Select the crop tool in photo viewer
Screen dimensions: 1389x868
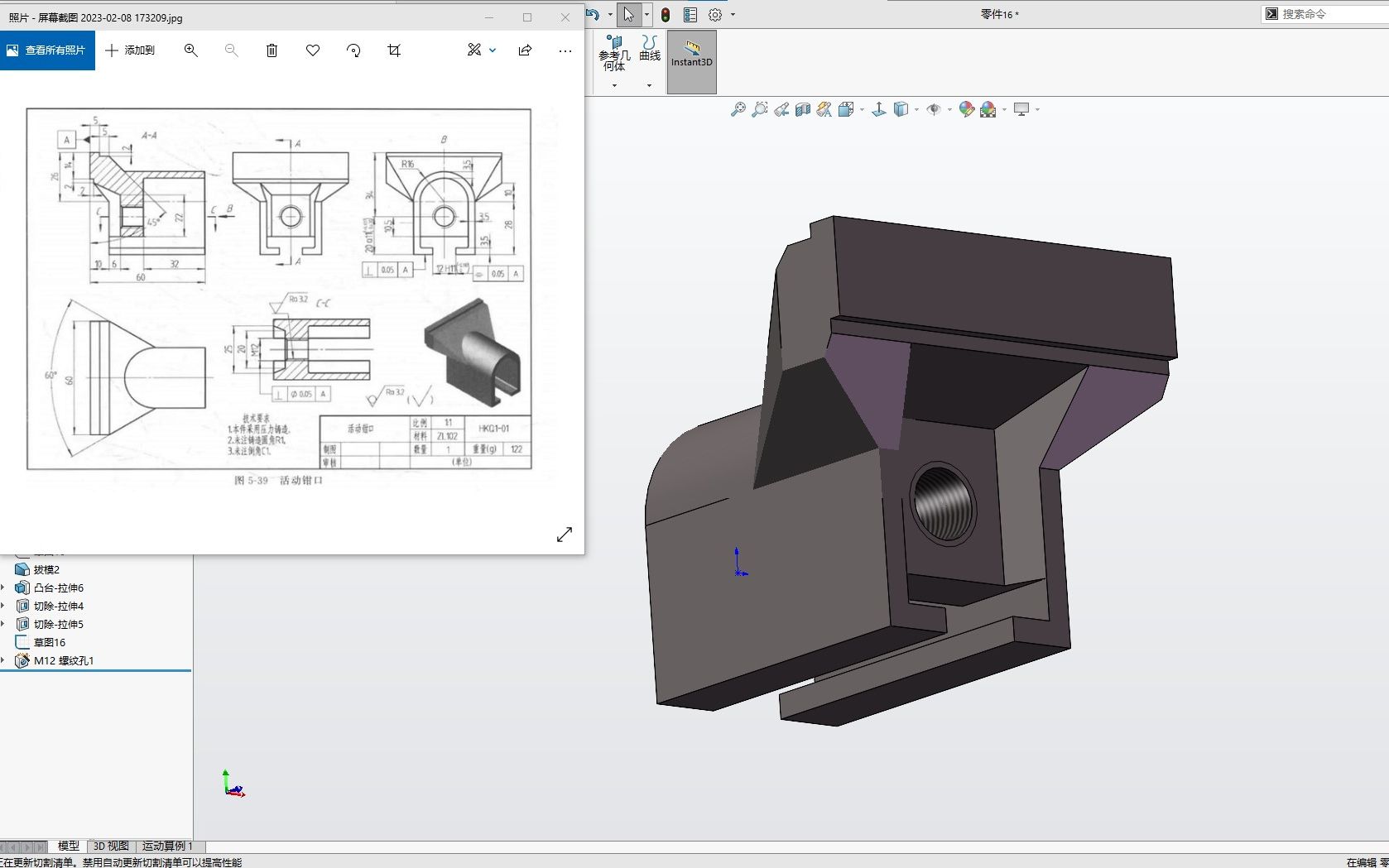tap(394, 50)
